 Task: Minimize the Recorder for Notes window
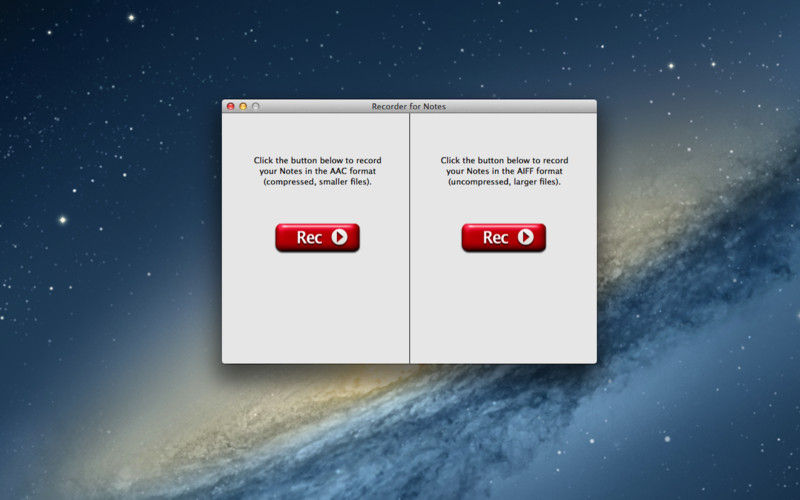(x=243, y=106)
